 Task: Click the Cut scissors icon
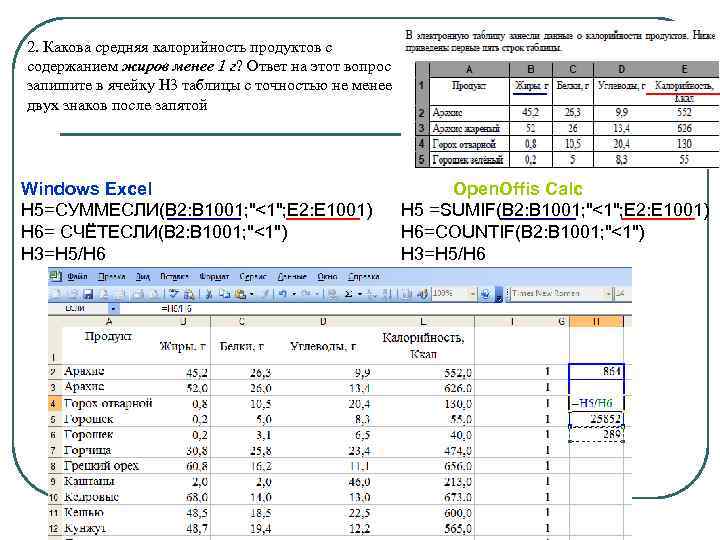point(209,294)
